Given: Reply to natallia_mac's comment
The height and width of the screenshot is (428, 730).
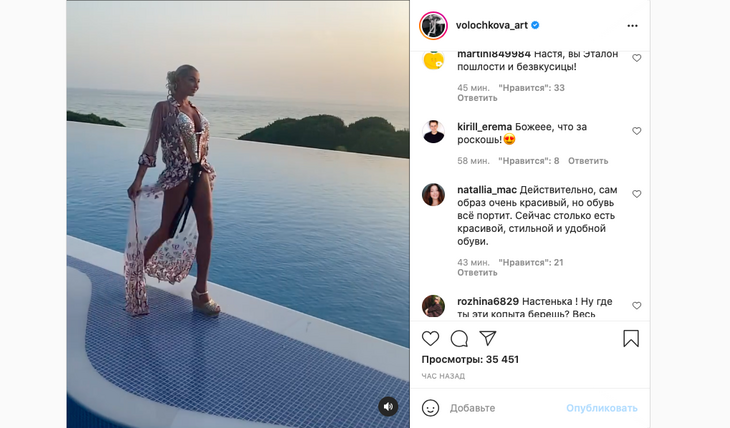Looking at the screenshot, I should (x=477, y=272).
